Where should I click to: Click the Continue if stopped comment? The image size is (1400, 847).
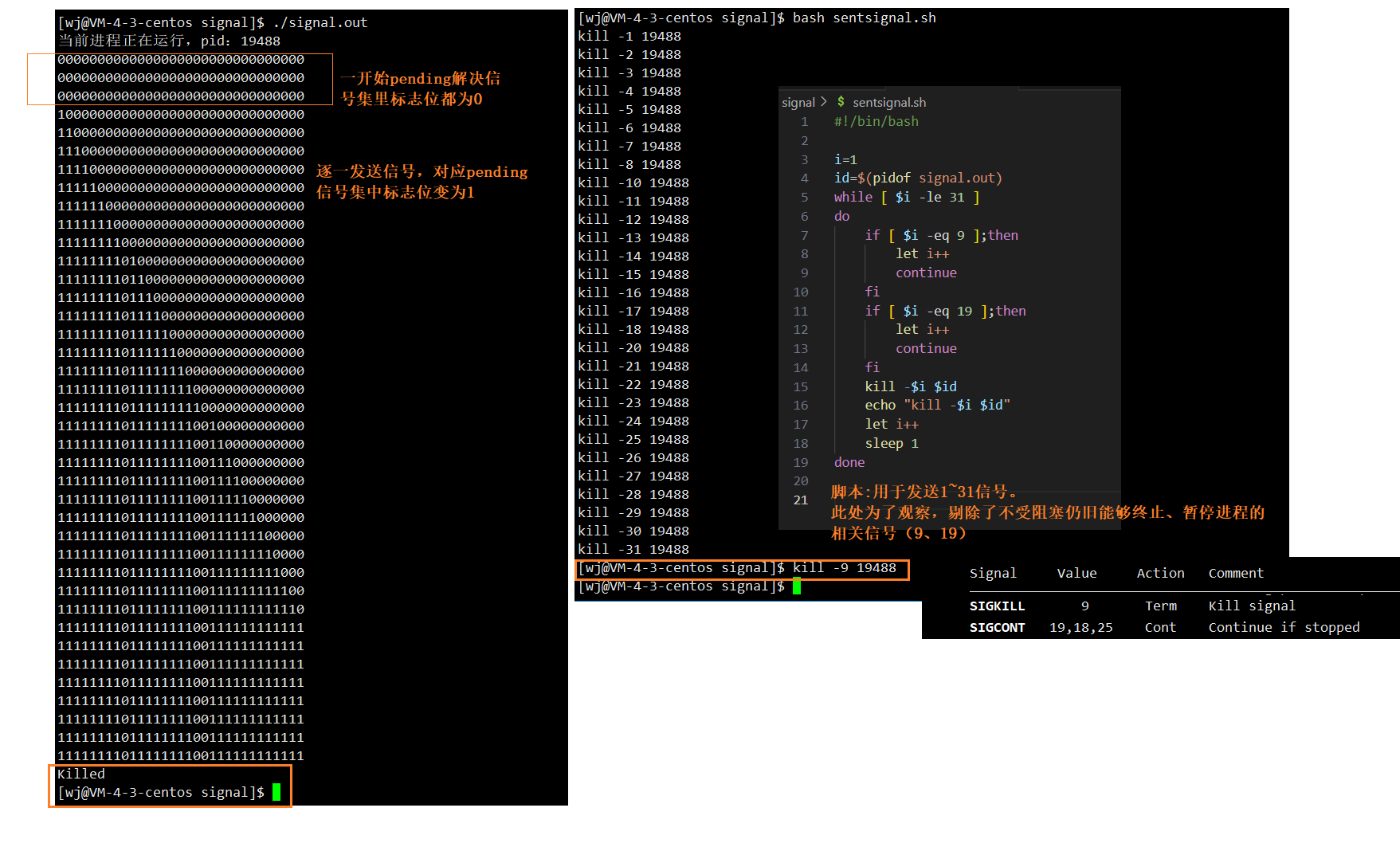(1284, 627)
